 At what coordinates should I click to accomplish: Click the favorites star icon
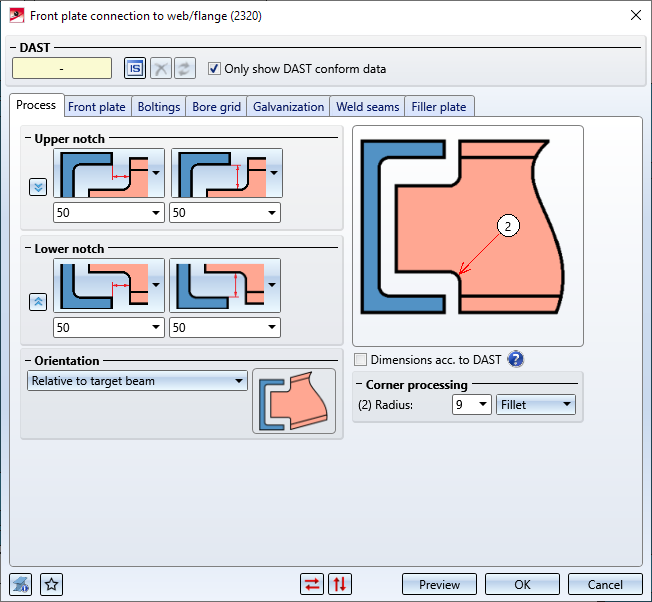click(51, 584)
